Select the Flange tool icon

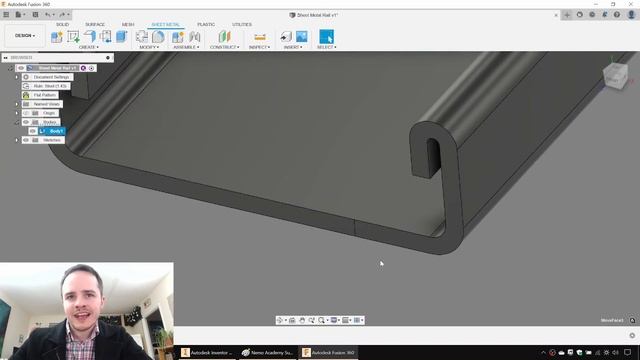pyautogui.click(x=89, y=37)
